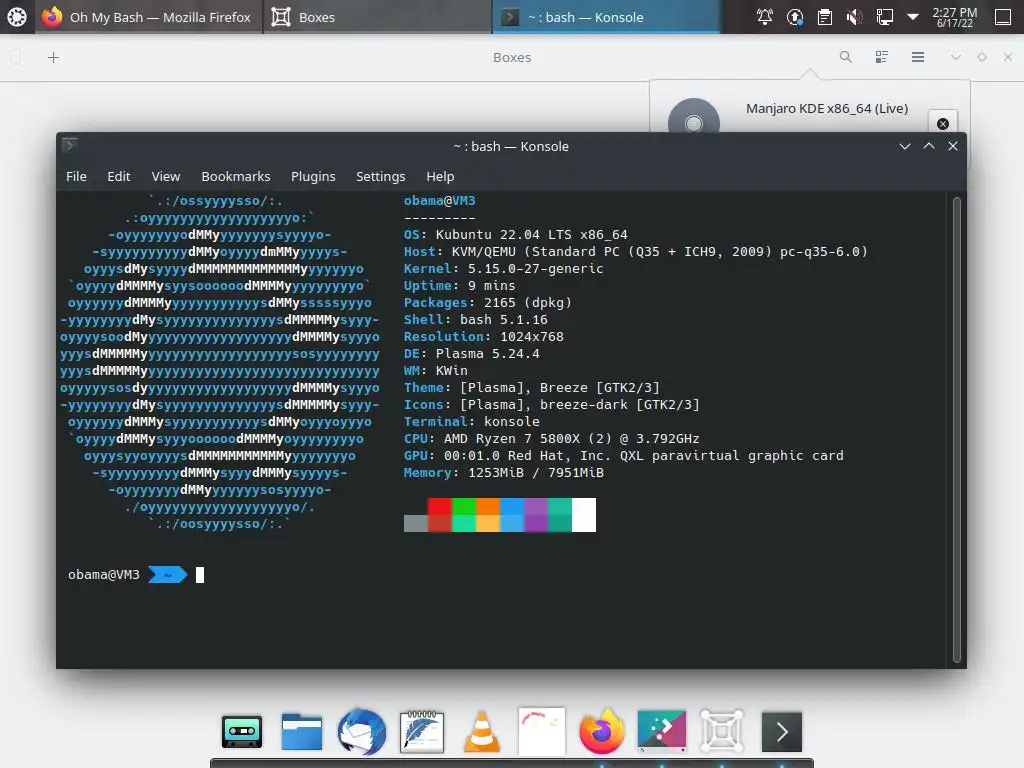1024x768 pixels.
Task: Switch to the Boxes taskbar entry
Action: pyautogui.click(x=377, y=17)
